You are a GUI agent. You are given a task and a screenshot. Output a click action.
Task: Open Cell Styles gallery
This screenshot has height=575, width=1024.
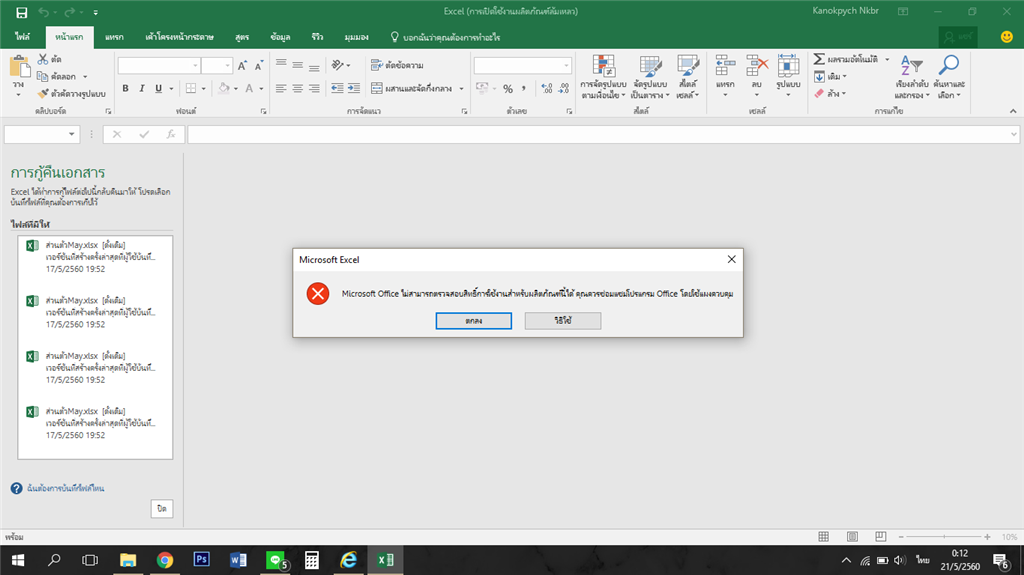point(688,77)
